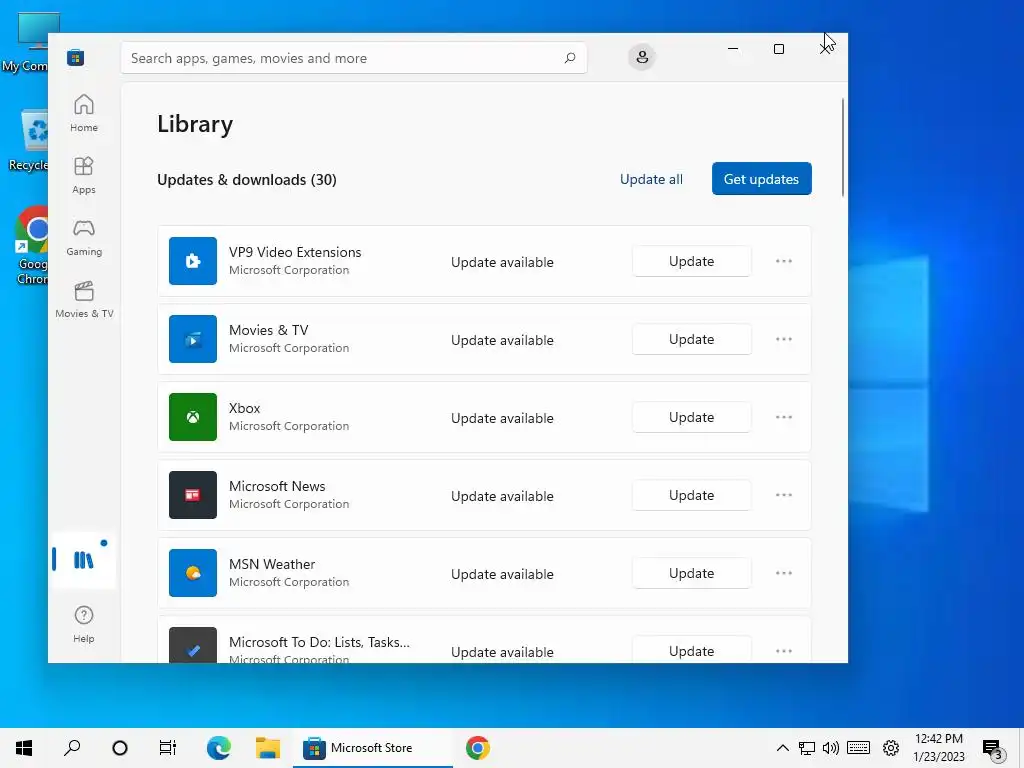
Task: Click the Updates & downloads (30) heading
Action: click(247, 180)
